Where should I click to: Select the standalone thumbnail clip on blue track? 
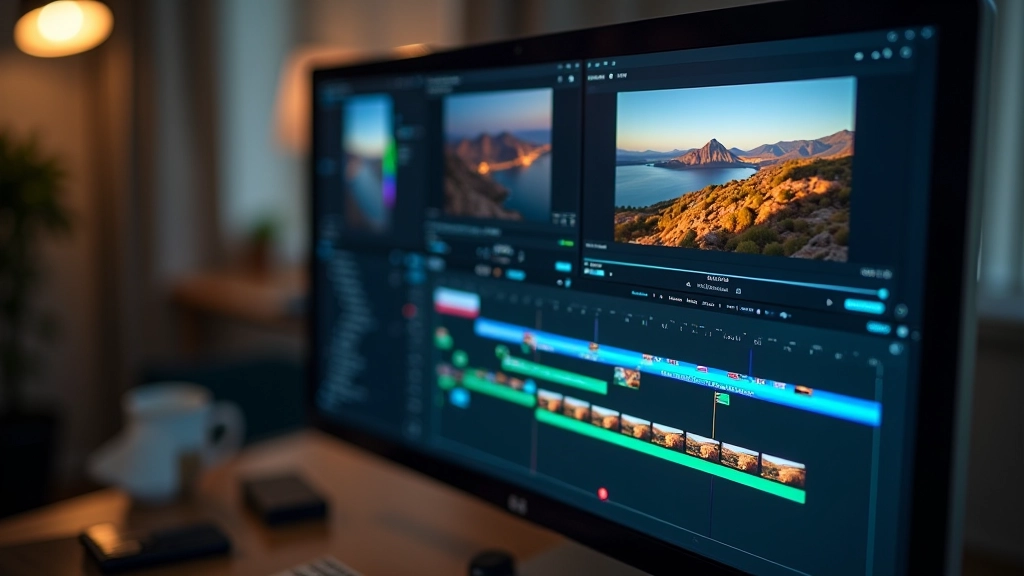pos(627,377)
